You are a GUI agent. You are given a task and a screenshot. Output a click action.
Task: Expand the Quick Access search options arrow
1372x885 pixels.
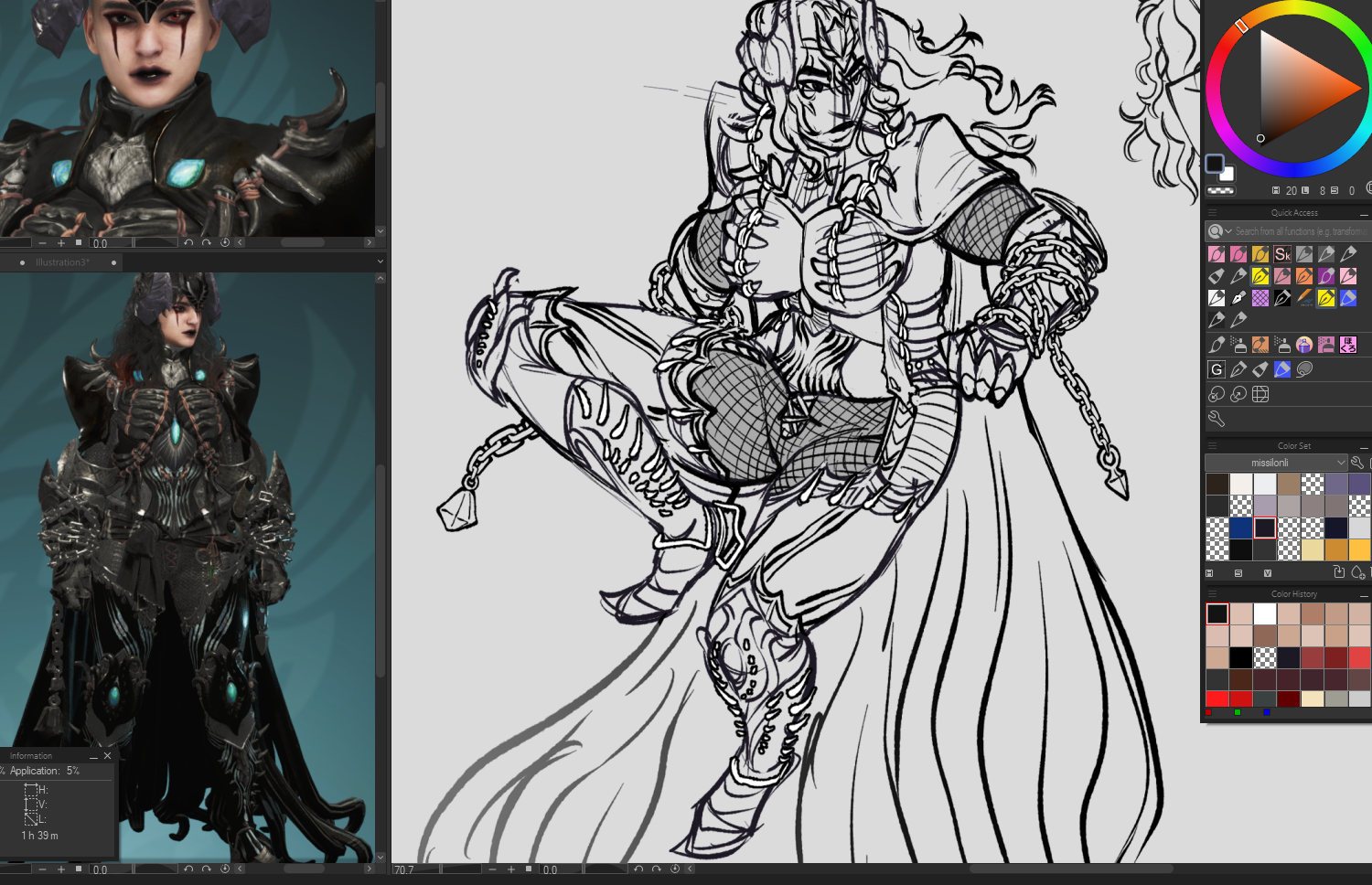(1228, 231)
